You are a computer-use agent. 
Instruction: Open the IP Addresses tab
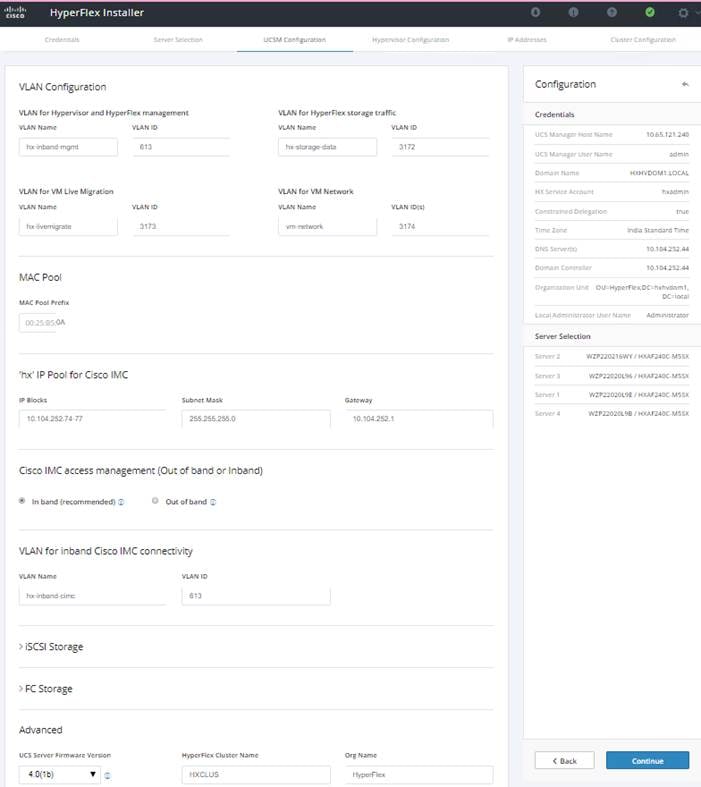[527, 40]
